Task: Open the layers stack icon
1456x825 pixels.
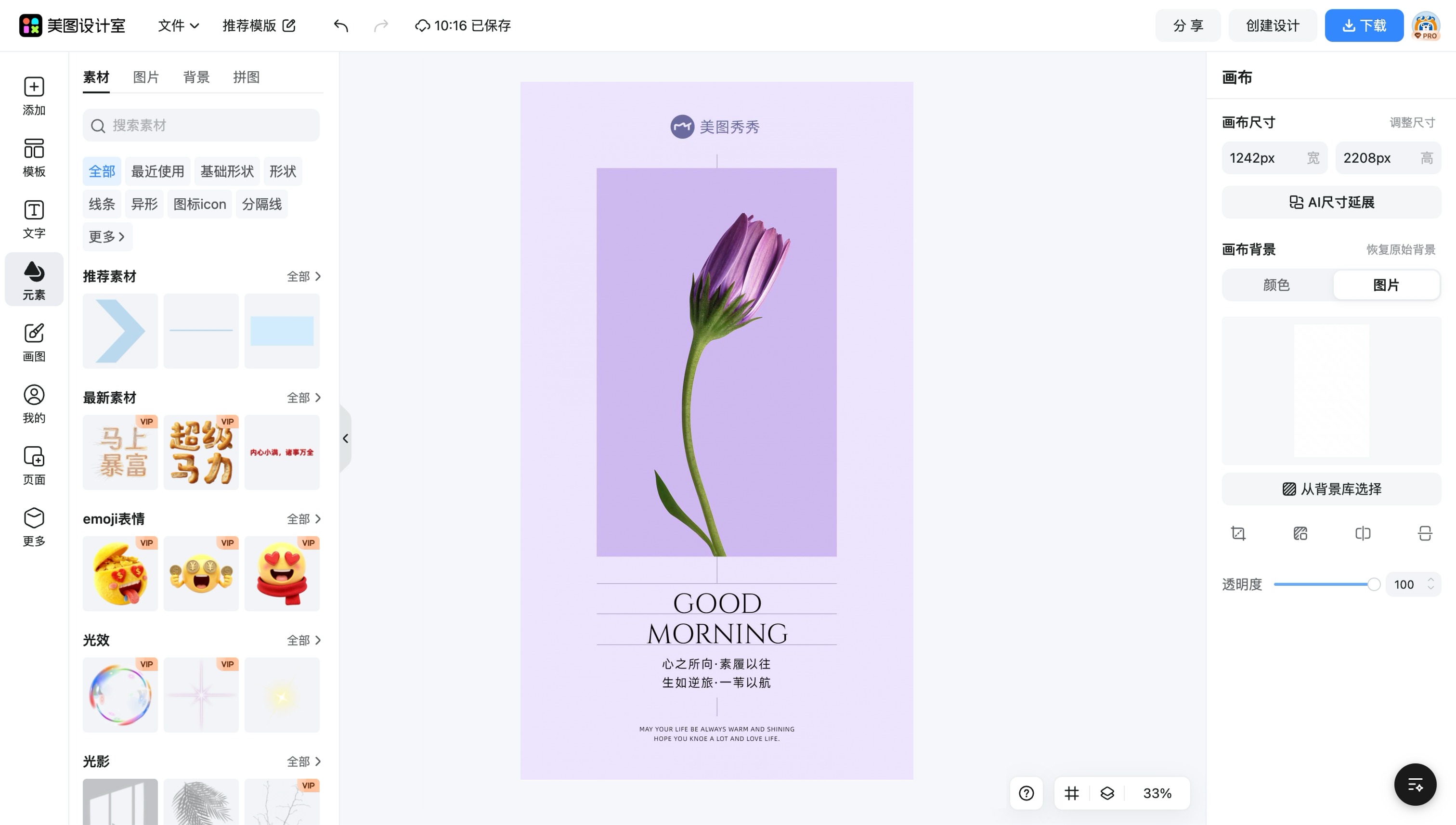Action: [1107, 793]
